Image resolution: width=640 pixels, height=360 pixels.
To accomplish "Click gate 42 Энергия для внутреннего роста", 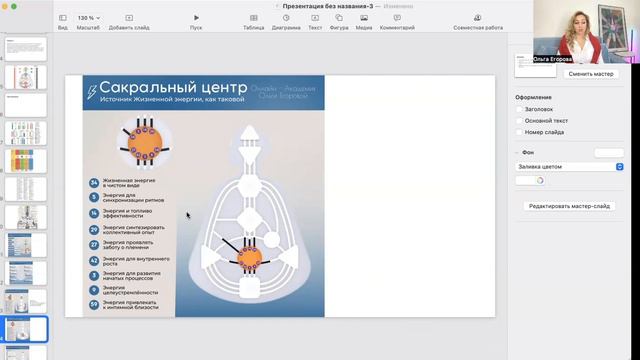I will point(136,261).
